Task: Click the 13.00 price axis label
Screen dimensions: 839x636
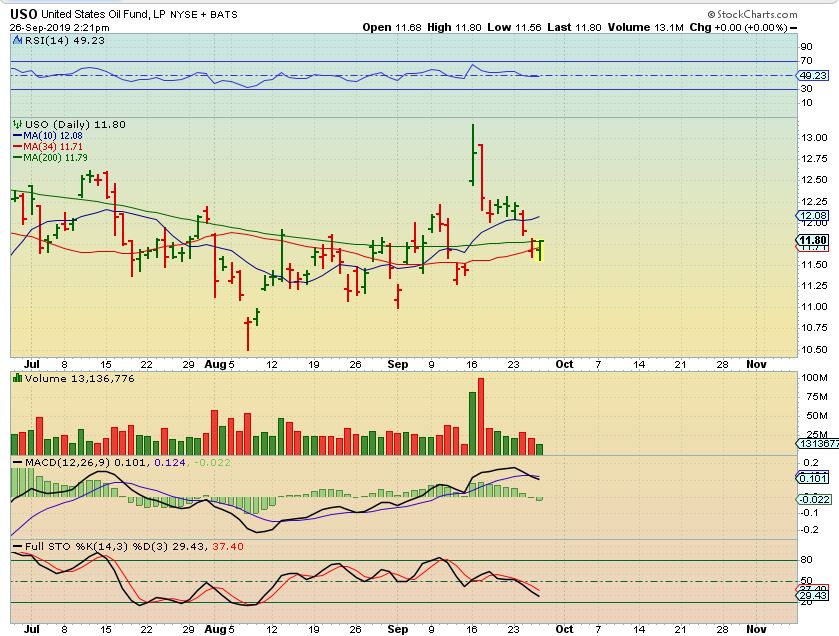Action: click(x=814, y=137)
